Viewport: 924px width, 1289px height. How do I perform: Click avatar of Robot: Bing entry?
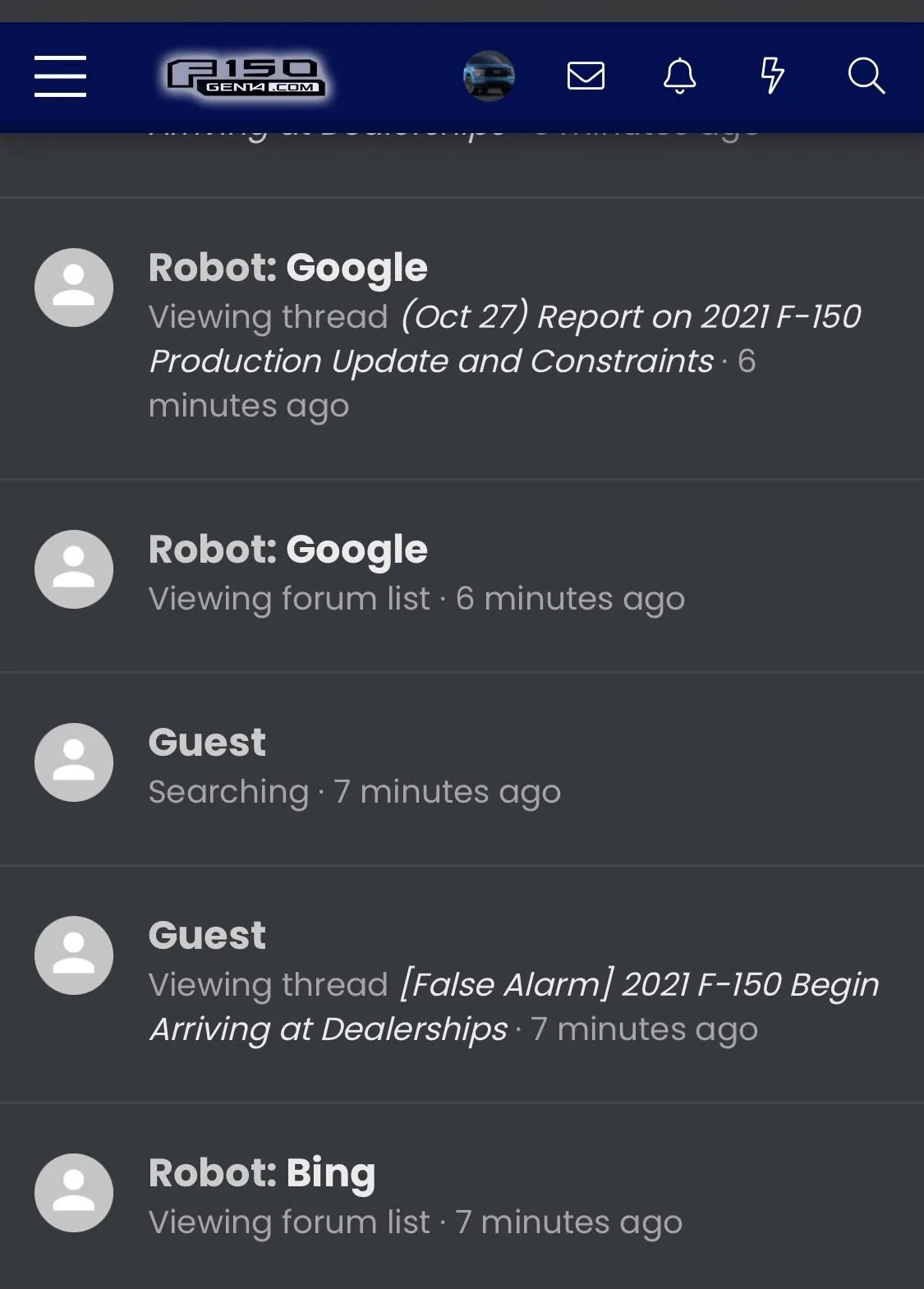tap(74, 1193)
